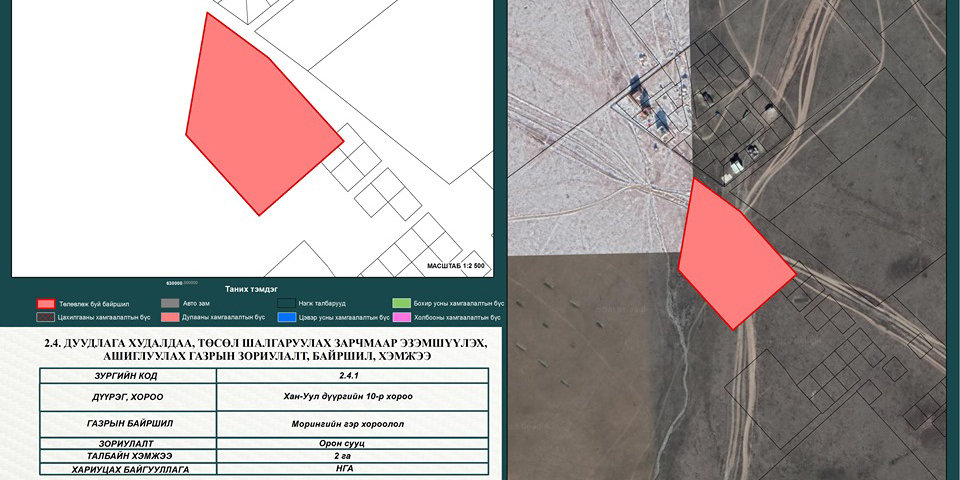This screenshot has height=480, width=960.
Task: Click the 'Цахилгааны хамгаалалтын бүс' hatched swatch
Action: (x=45, y=317)
